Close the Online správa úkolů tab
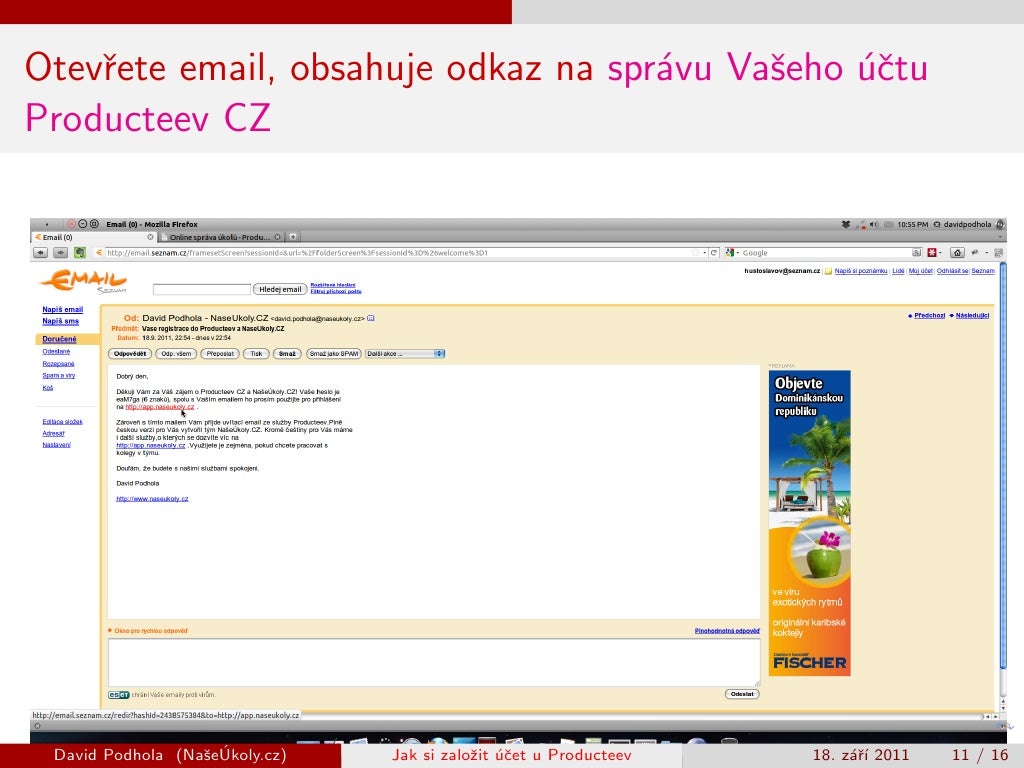 [x=278, y=237]
